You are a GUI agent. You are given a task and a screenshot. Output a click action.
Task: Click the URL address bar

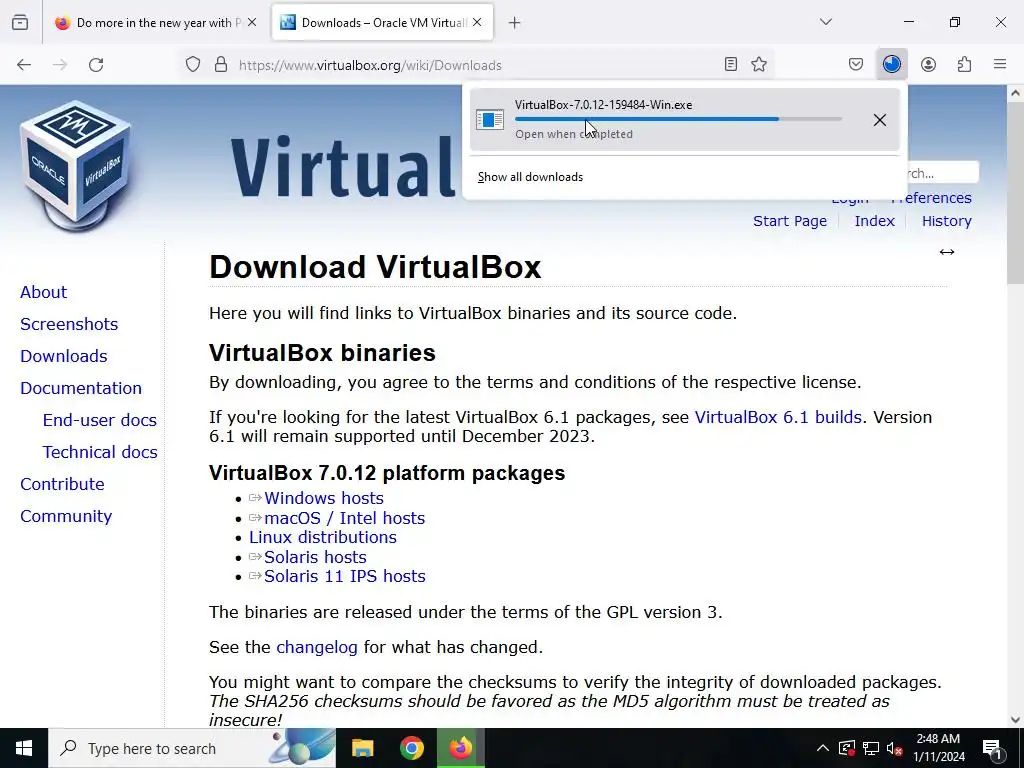477,65
